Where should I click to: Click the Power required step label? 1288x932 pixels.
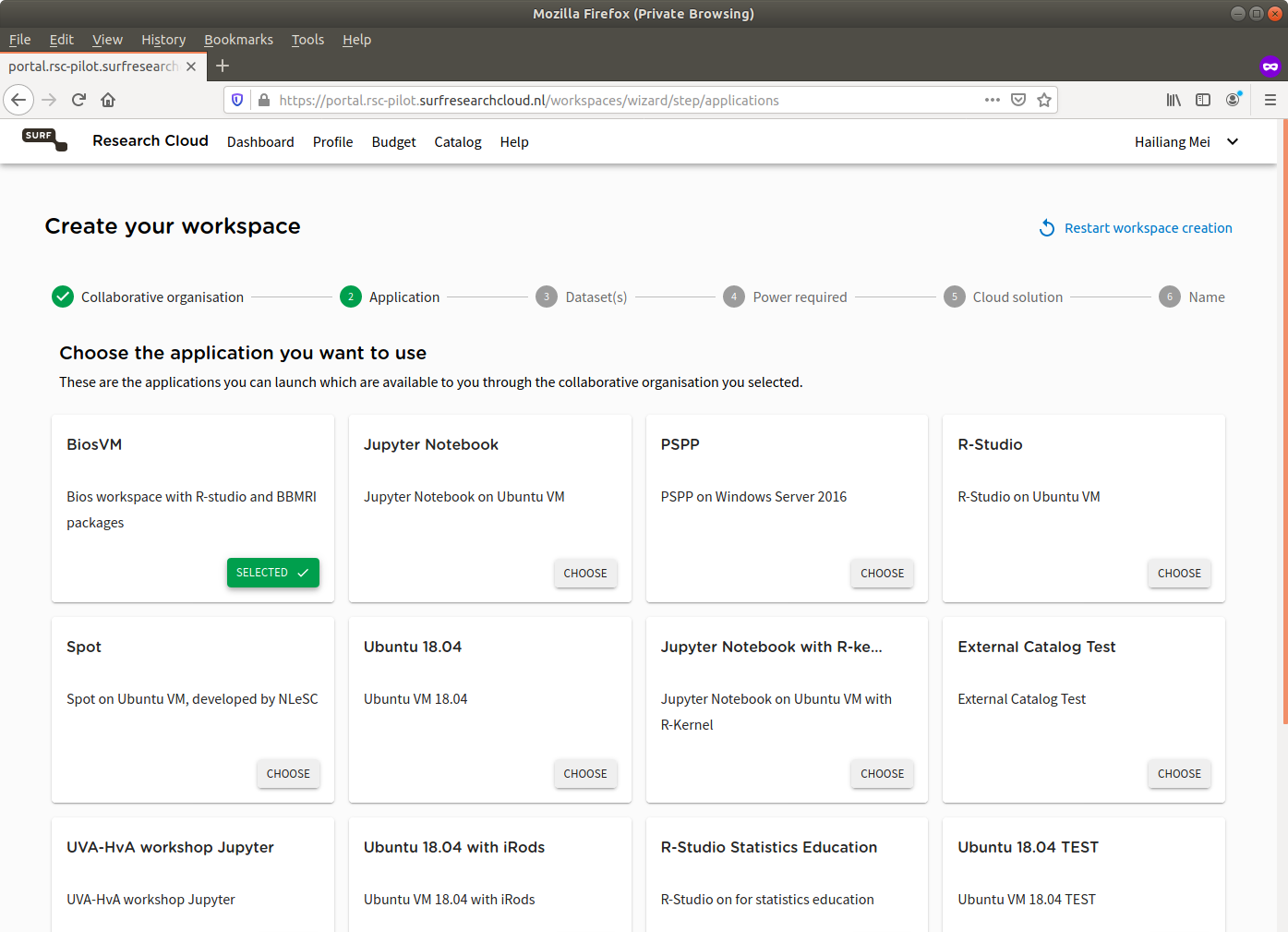(800, 297)
